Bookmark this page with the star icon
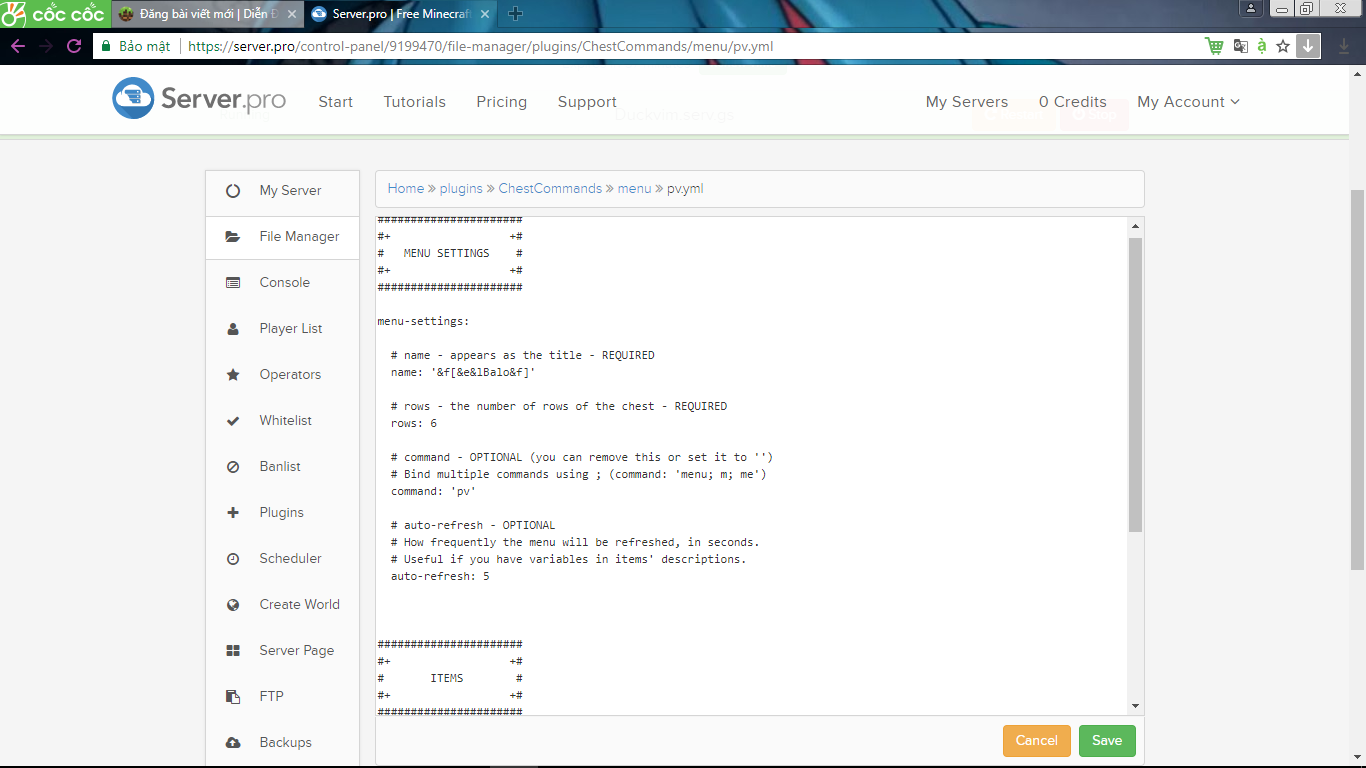The width and height of the screenshot is (1366, 768). pos(1283,46)
